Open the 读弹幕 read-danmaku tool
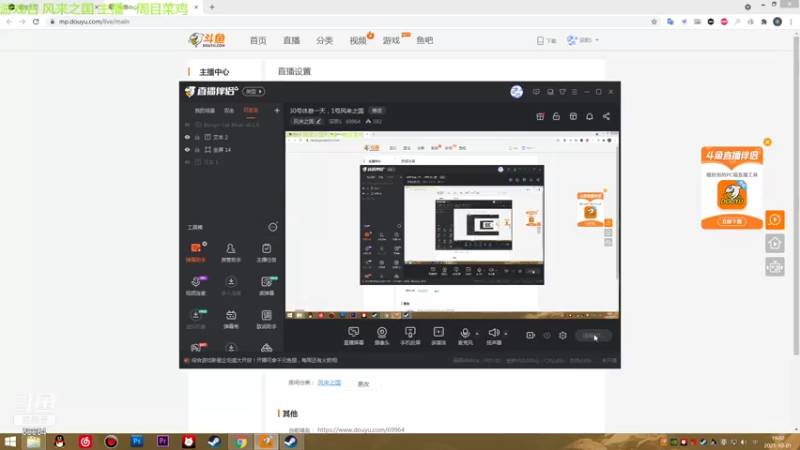The width and height of the screenshot is (800, 450). [x=266, y=286]
